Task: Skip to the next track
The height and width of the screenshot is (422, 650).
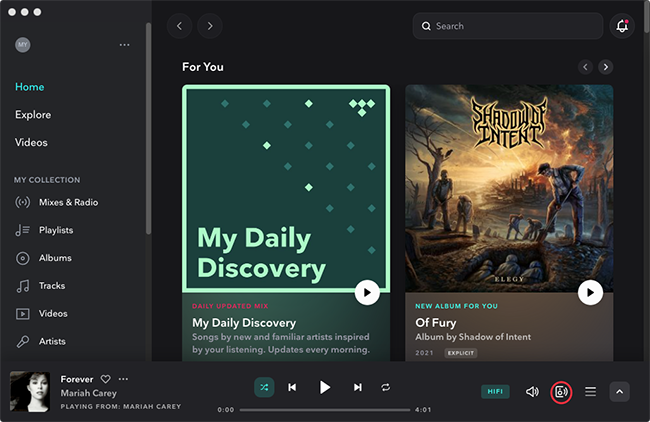Action: [358, 387]
